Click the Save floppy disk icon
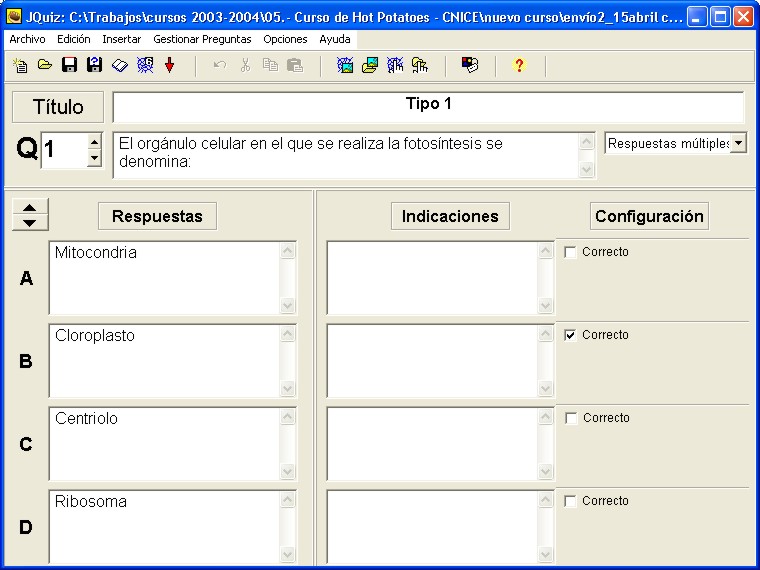The width and height of the screenshot is (760, 570). tap(70, 66)
